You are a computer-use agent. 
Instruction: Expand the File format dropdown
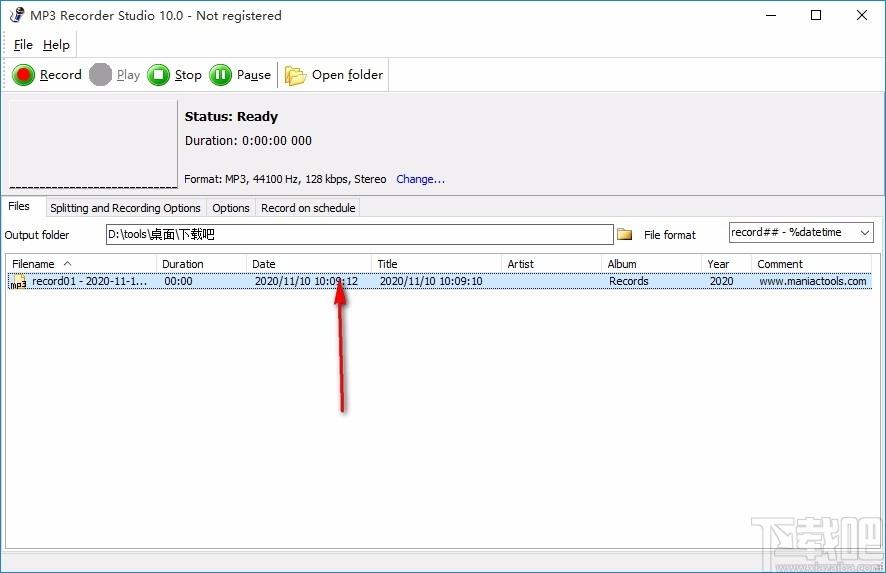865,232
